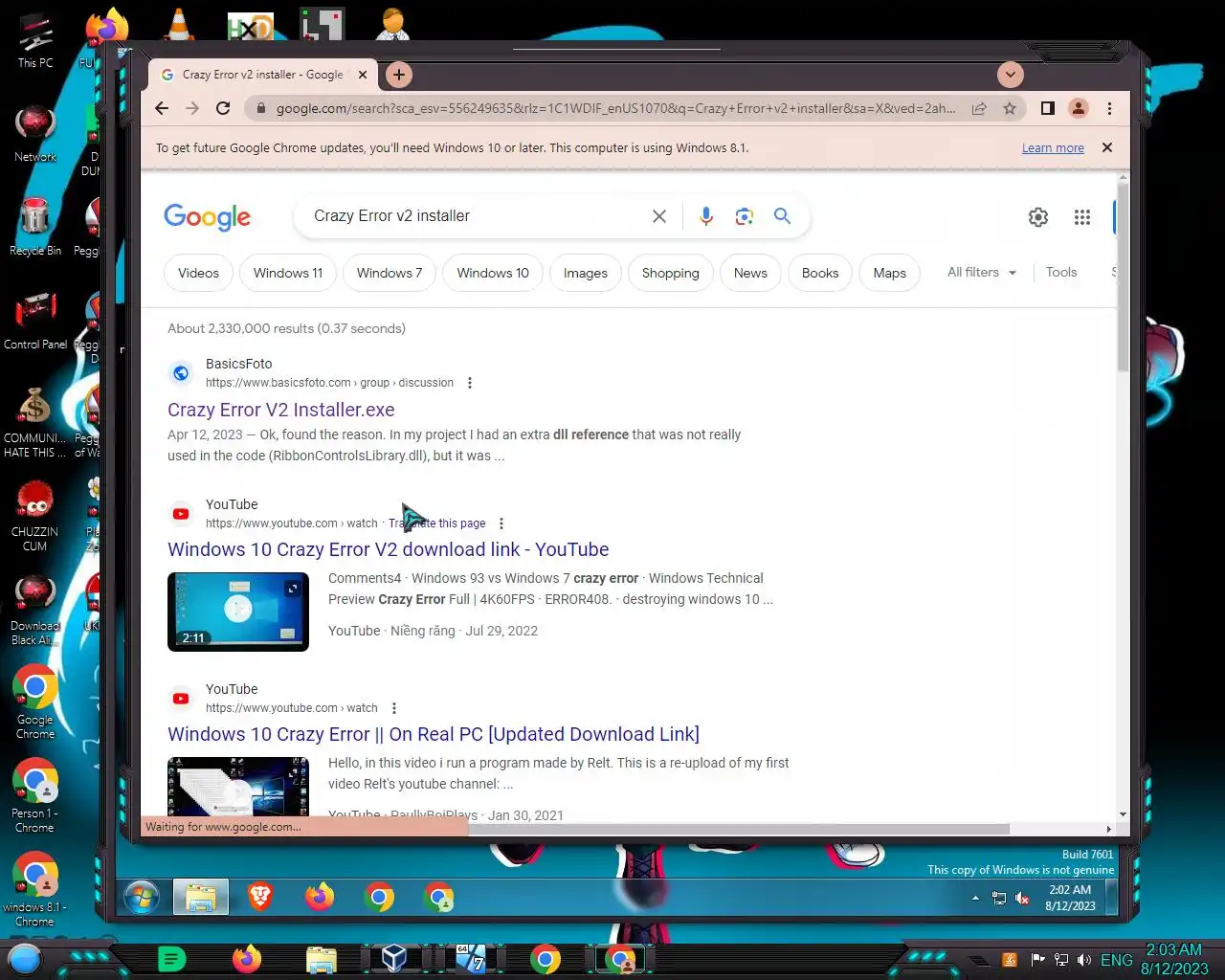This screenshot has height=980, width=1225.
Task: Go back using the browser back arrow
Action: 162,108
